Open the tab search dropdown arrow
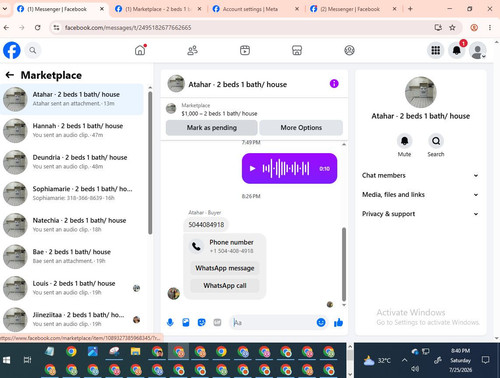 [x=5, y=9]
